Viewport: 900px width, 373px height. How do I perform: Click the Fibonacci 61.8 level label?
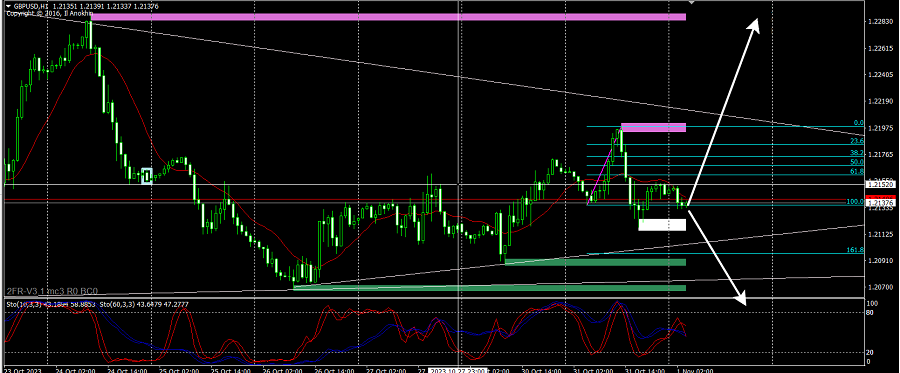(857, 172)
